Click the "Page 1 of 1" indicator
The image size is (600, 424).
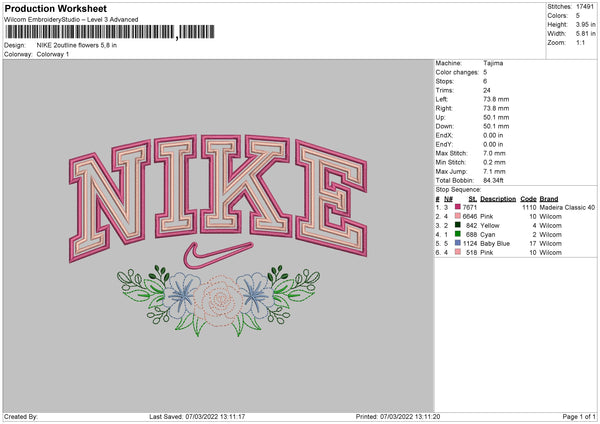click(579, 416)
